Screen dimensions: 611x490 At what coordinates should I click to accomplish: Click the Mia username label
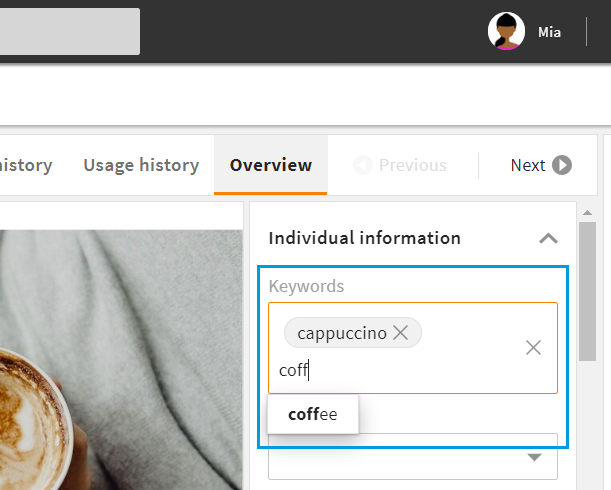(549, 32)
